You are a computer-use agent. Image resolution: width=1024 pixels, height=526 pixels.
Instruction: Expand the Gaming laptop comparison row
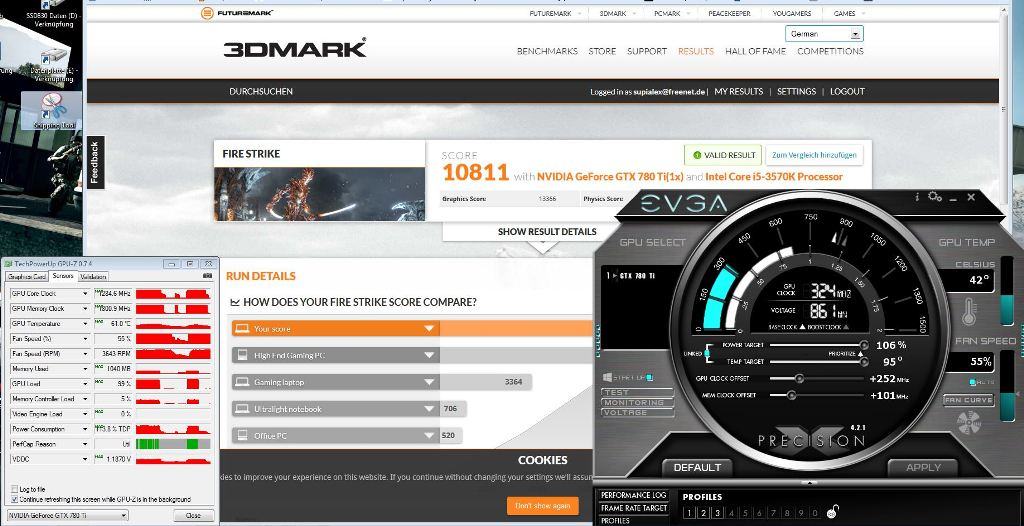pyautogui.click(x=429, y=382)
